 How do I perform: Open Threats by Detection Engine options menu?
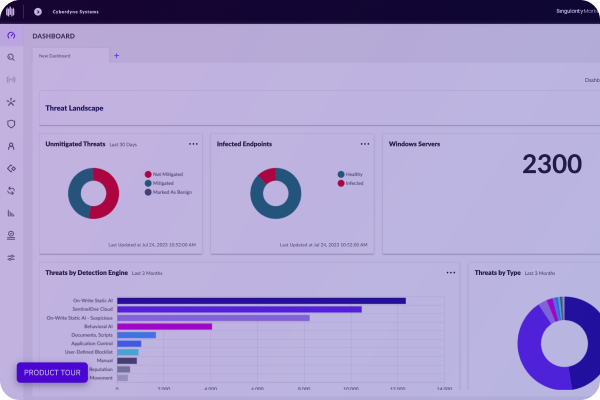[450, 272]
